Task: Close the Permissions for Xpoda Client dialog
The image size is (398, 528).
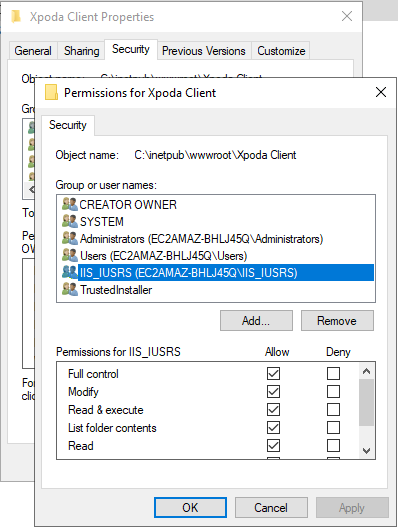Action: pyautogui.click(x=381, y=92)
